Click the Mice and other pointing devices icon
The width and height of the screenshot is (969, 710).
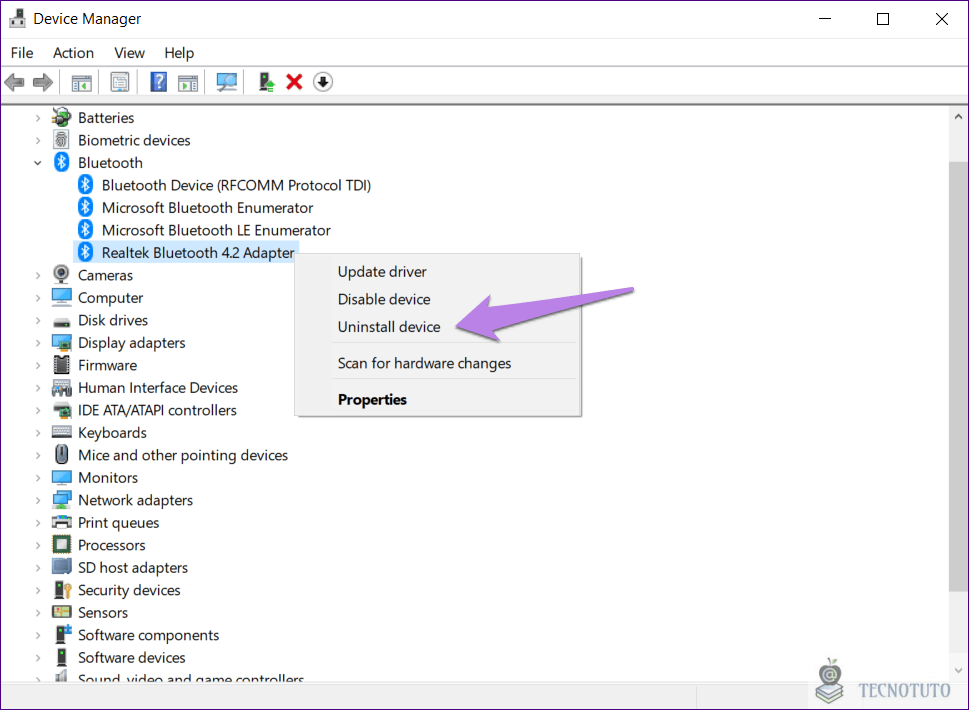click(x=61, y=455)
